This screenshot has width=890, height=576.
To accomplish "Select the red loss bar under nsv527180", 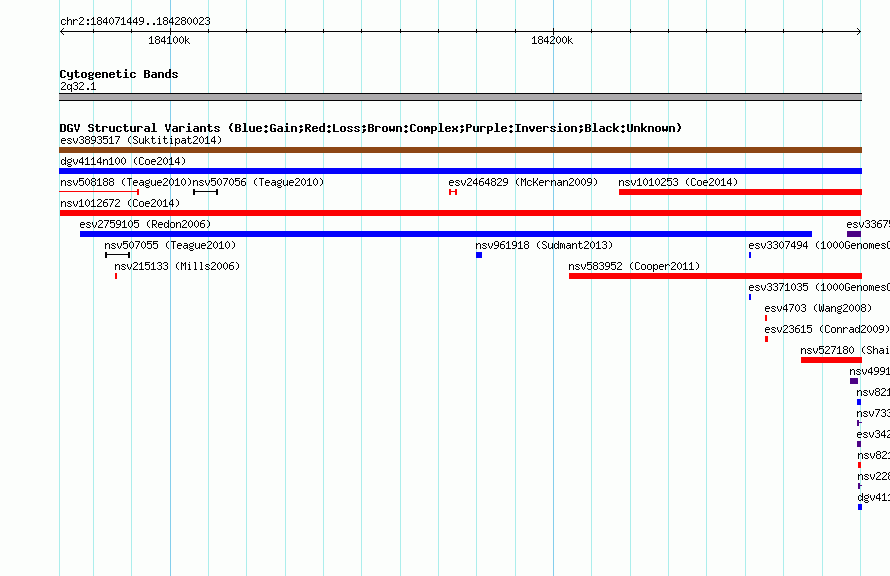I will pyautogui.click(x=832, y=360).
